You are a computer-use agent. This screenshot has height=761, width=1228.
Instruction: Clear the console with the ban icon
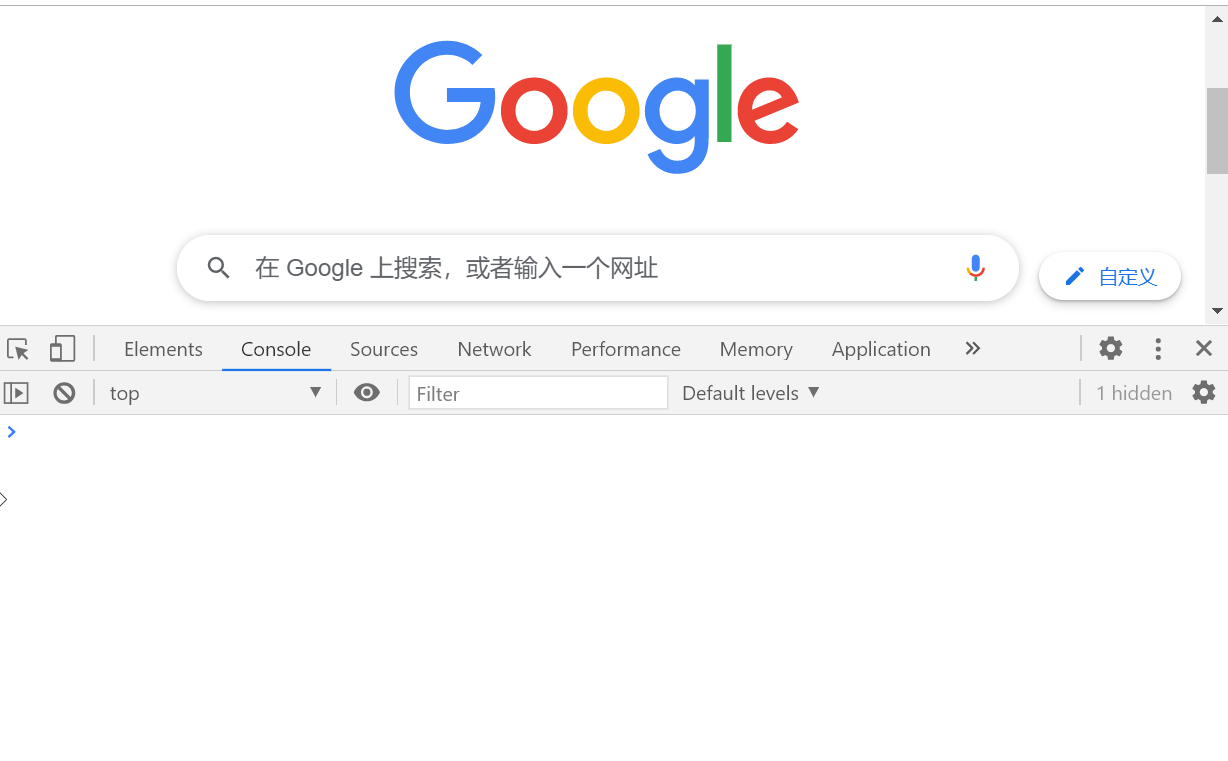point(64,393)
